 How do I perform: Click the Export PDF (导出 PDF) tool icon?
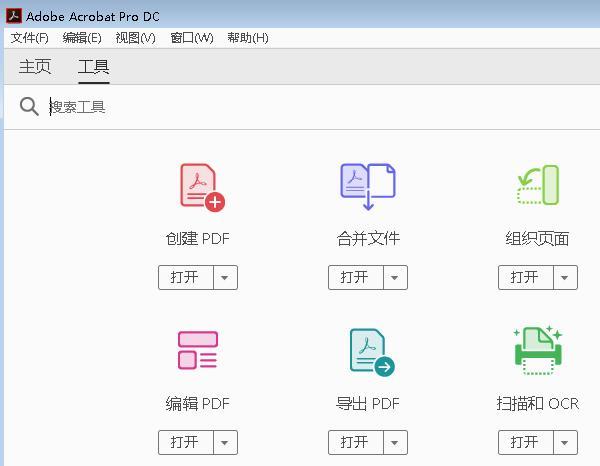point(372,352)
